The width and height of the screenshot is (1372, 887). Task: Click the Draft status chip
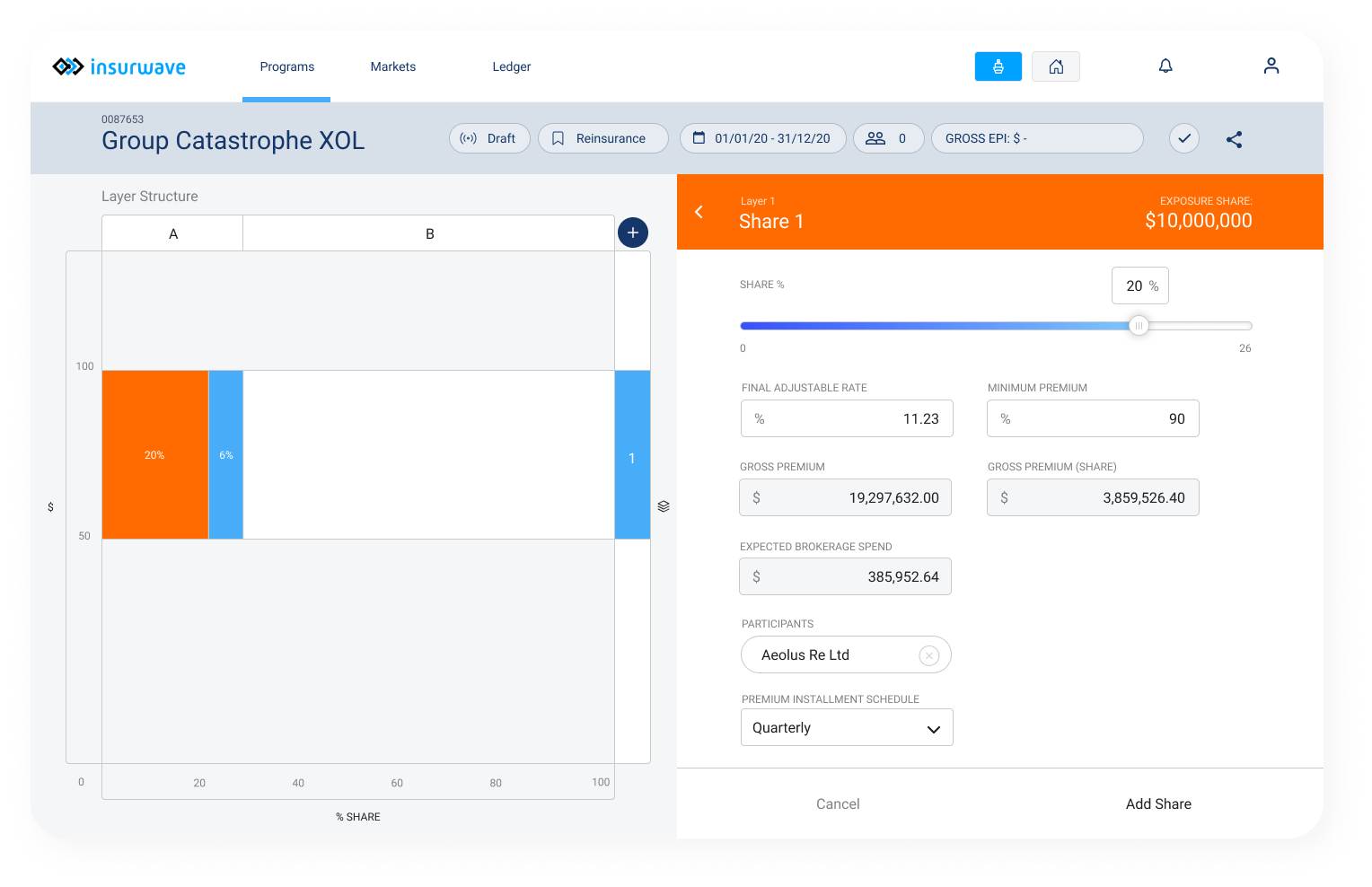pyautogui.click(x=489, y=138)
